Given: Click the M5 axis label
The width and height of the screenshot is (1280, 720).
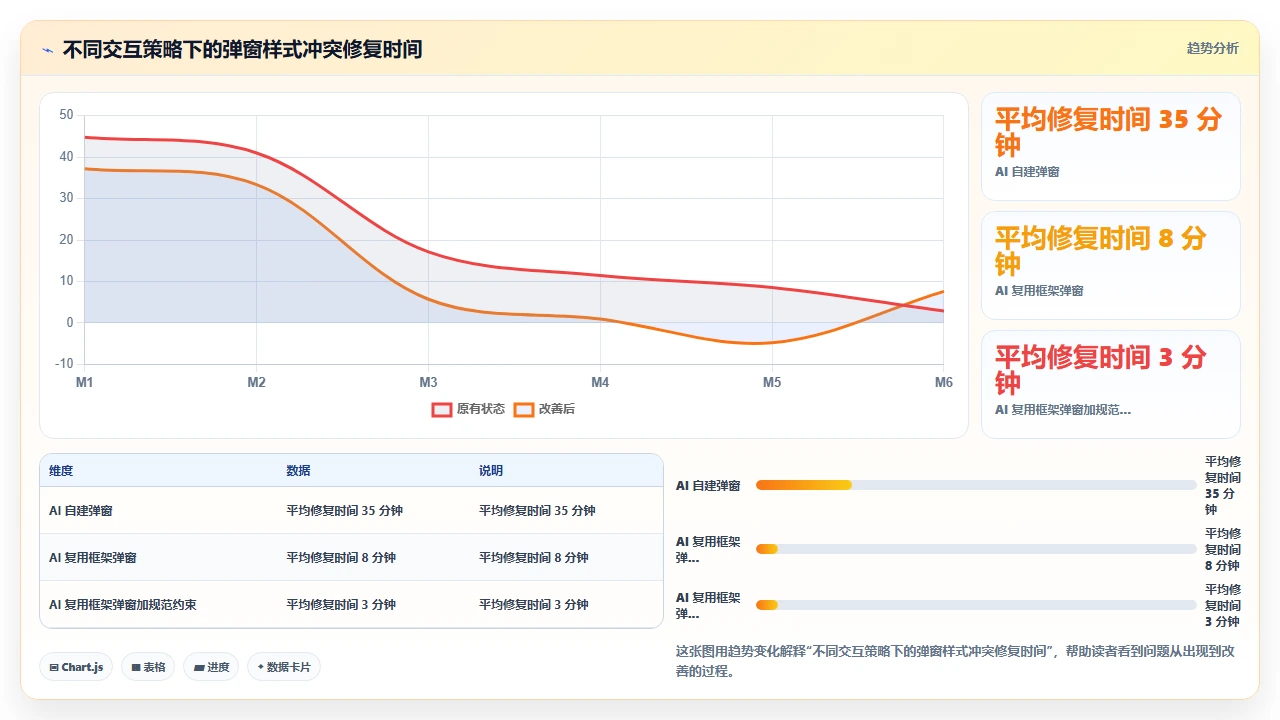Looking at the screenshot, I should click(772, 382).
